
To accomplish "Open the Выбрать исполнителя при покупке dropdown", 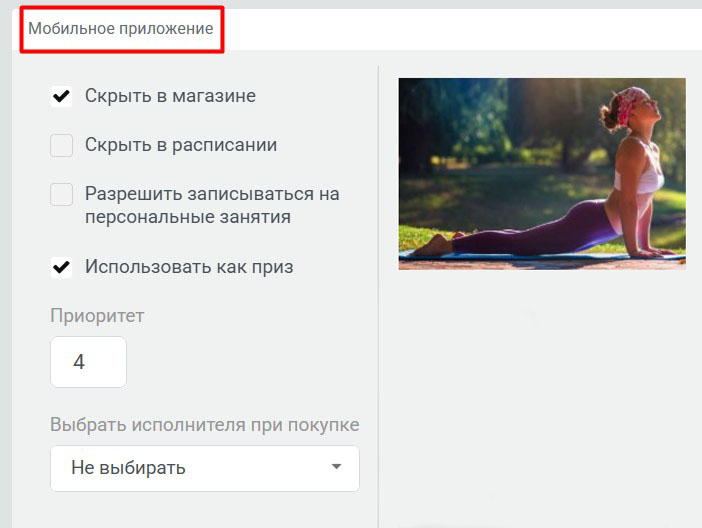I will tap(205, 468).
